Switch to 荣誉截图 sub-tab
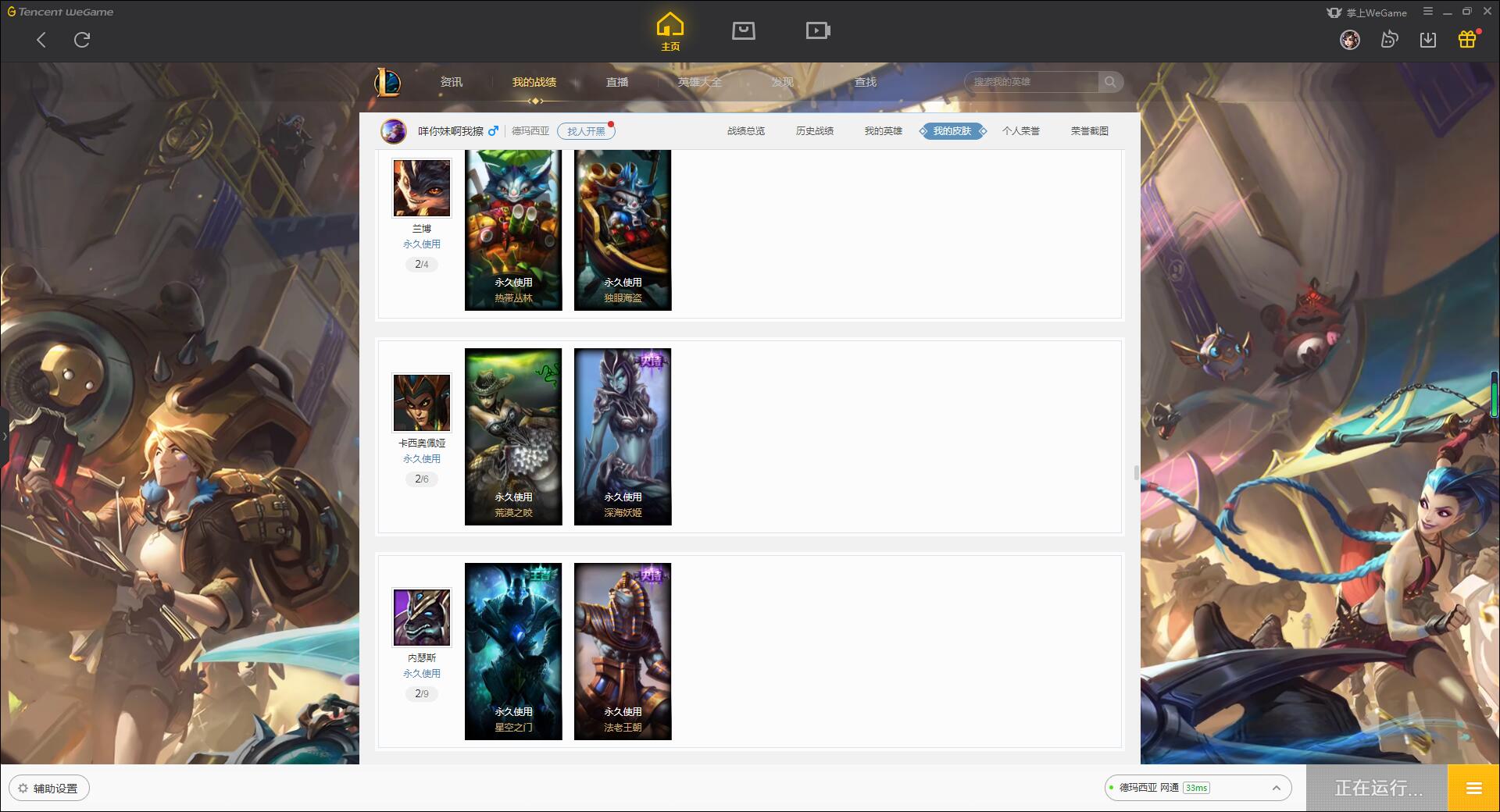This screenshot has width=1500, height=812. tap(1090, 131)
